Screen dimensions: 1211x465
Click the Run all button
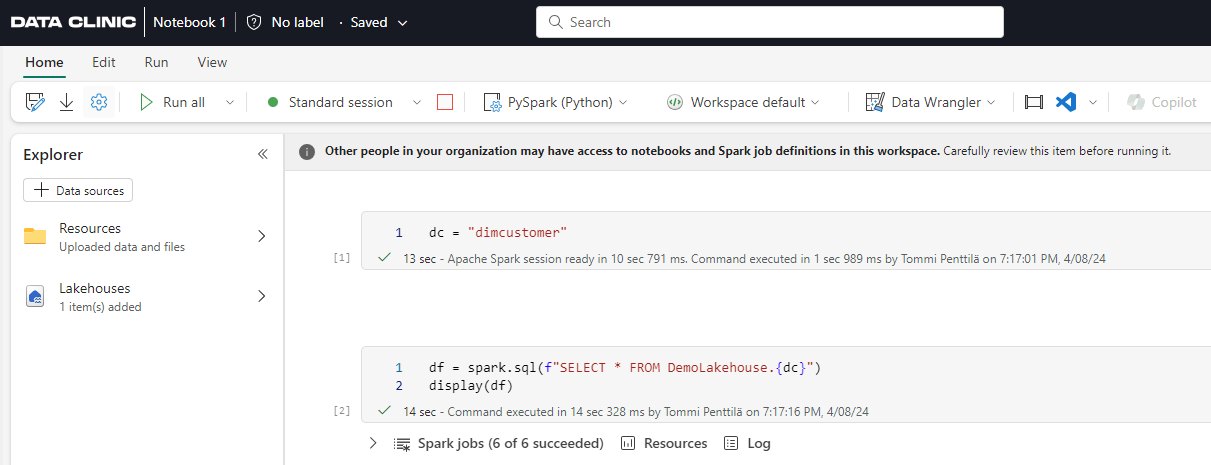(x=172, y=102)
